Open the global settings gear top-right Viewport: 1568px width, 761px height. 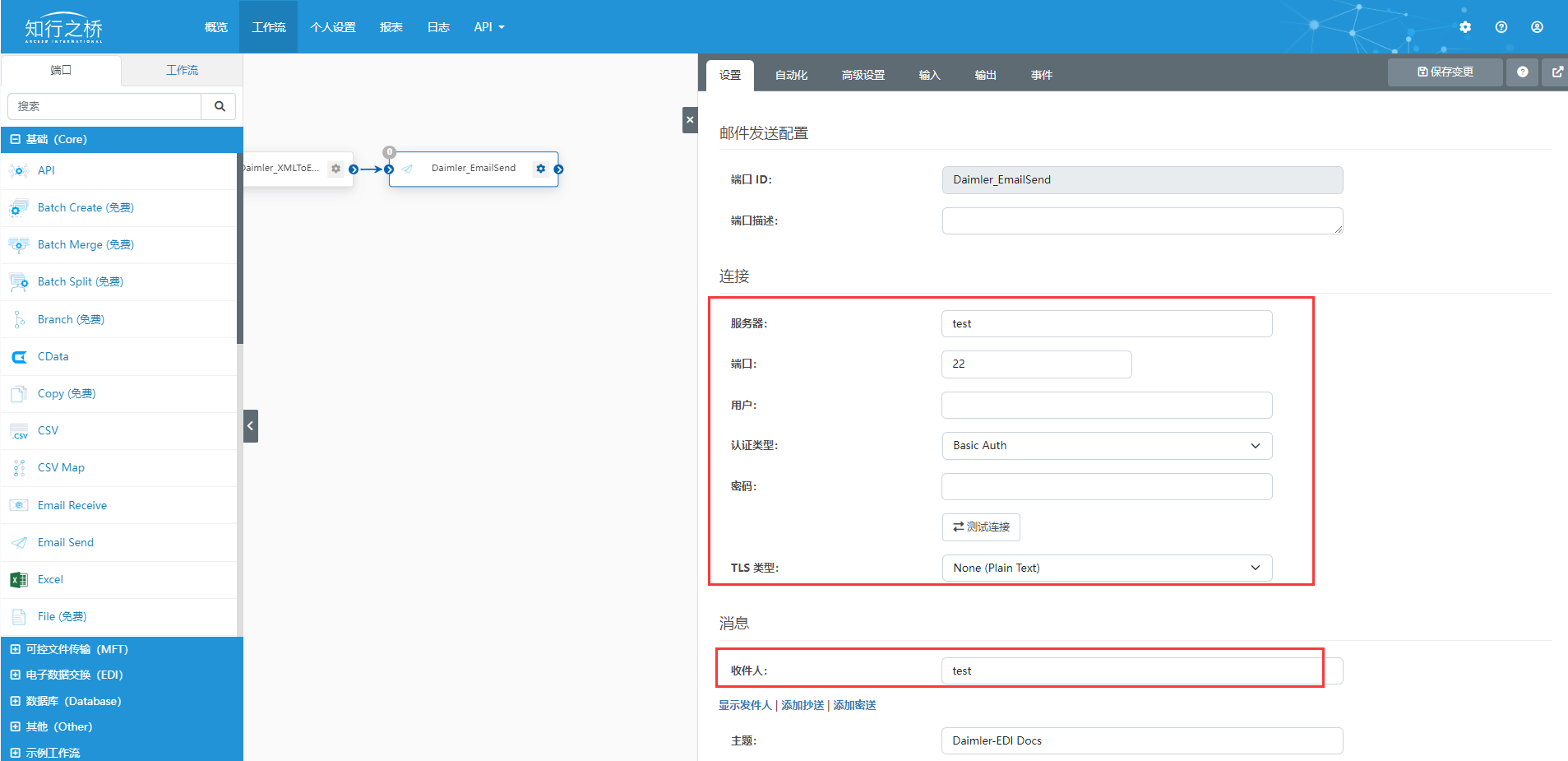pos(1464,26)
